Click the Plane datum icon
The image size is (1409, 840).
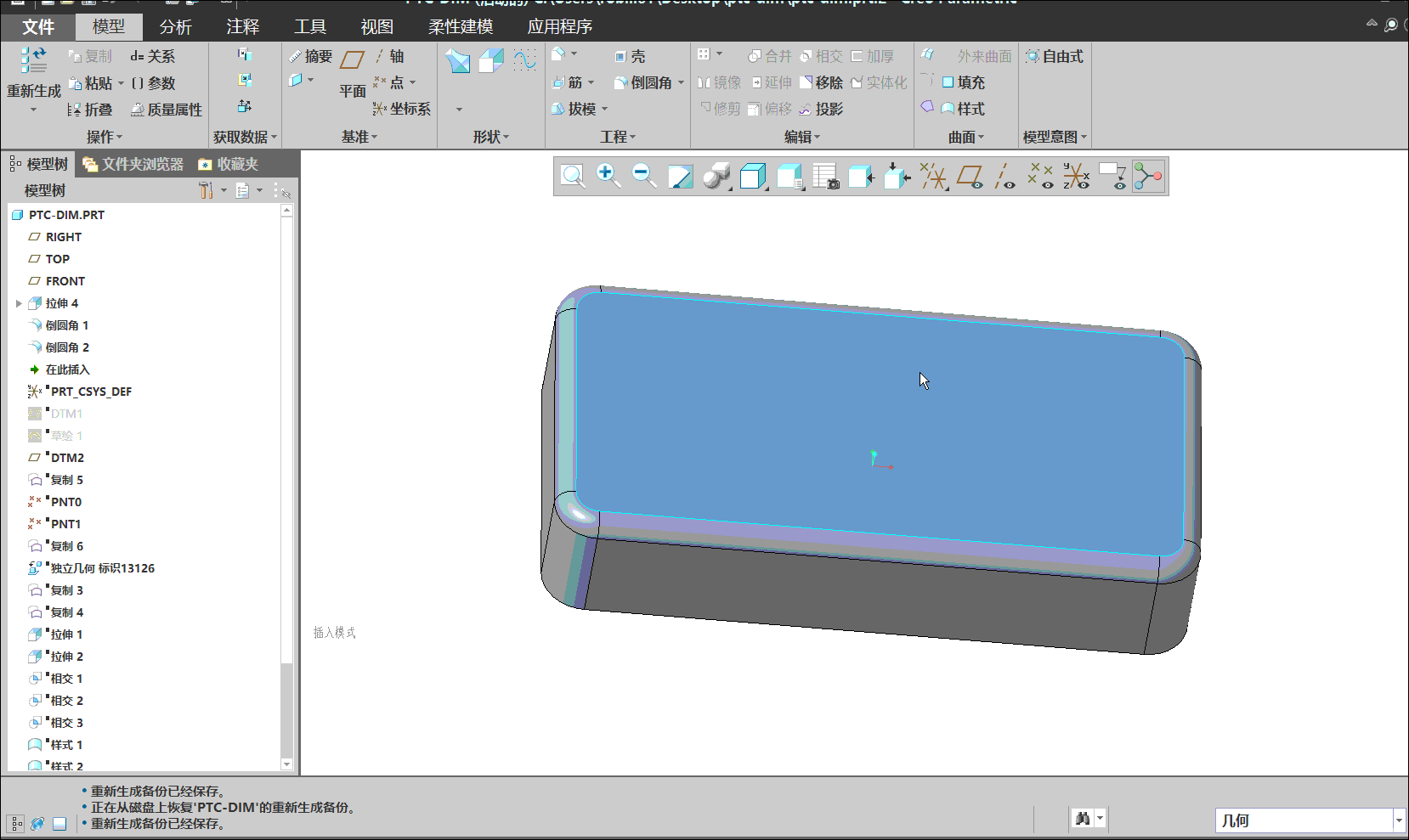[x=353, y=60]
